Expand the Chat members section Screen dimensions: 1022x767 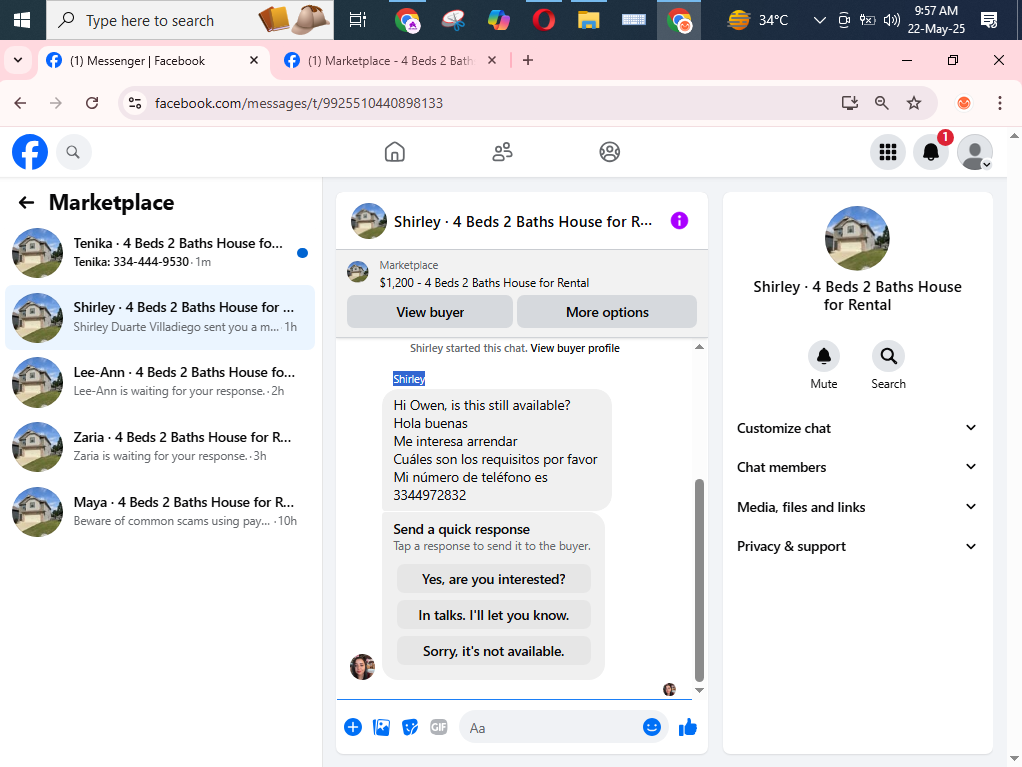[857, 467]
